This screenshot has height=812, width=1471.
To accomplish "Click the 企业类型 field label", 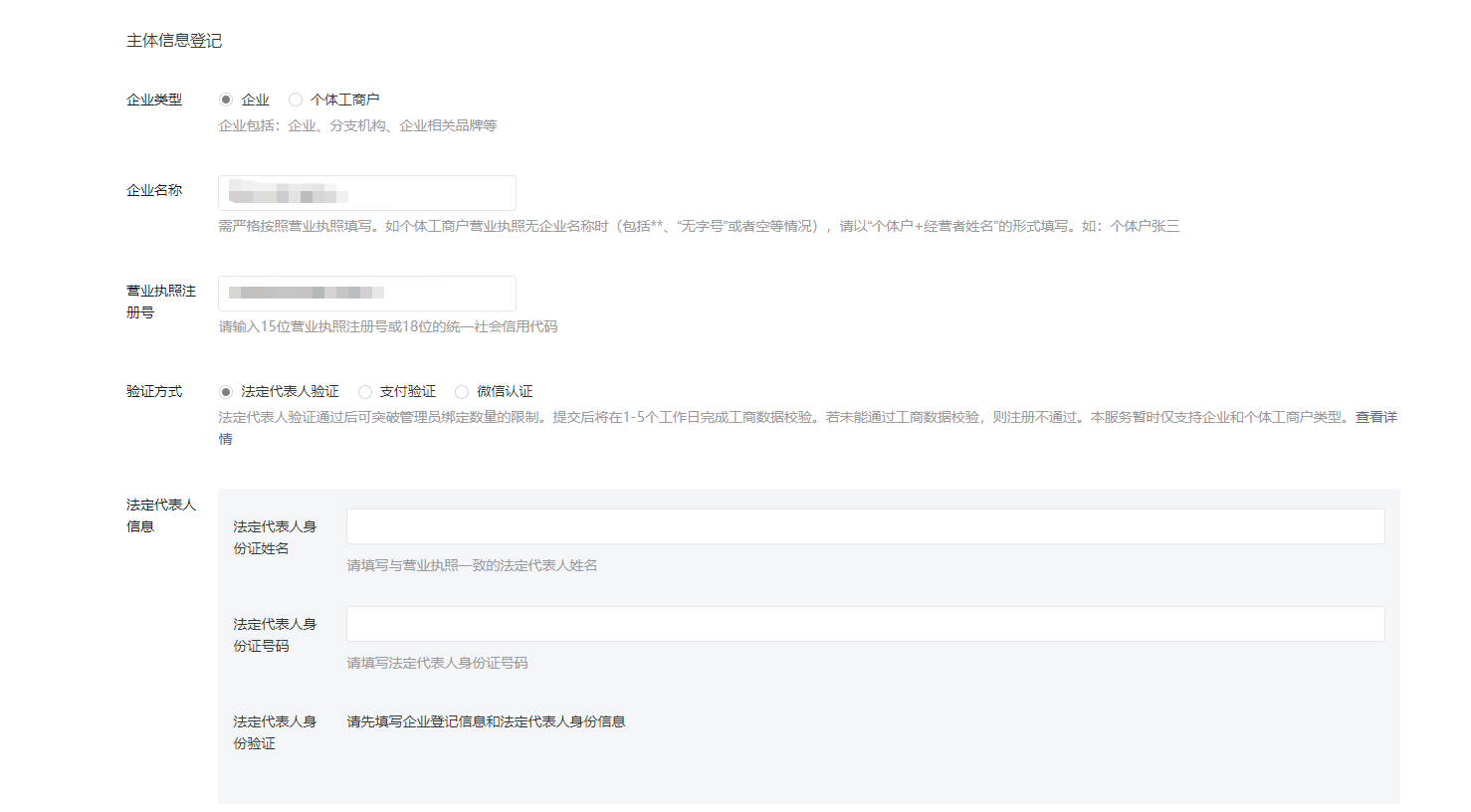I will click(x=154, y=100).
